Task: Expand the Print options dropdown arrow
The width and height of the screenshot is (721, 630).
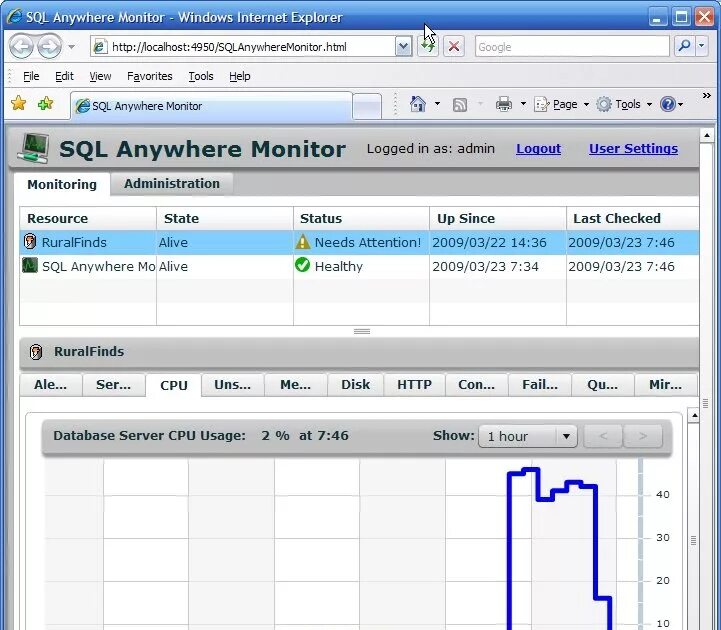Action: pyautogui.click(x=523, y=104)
